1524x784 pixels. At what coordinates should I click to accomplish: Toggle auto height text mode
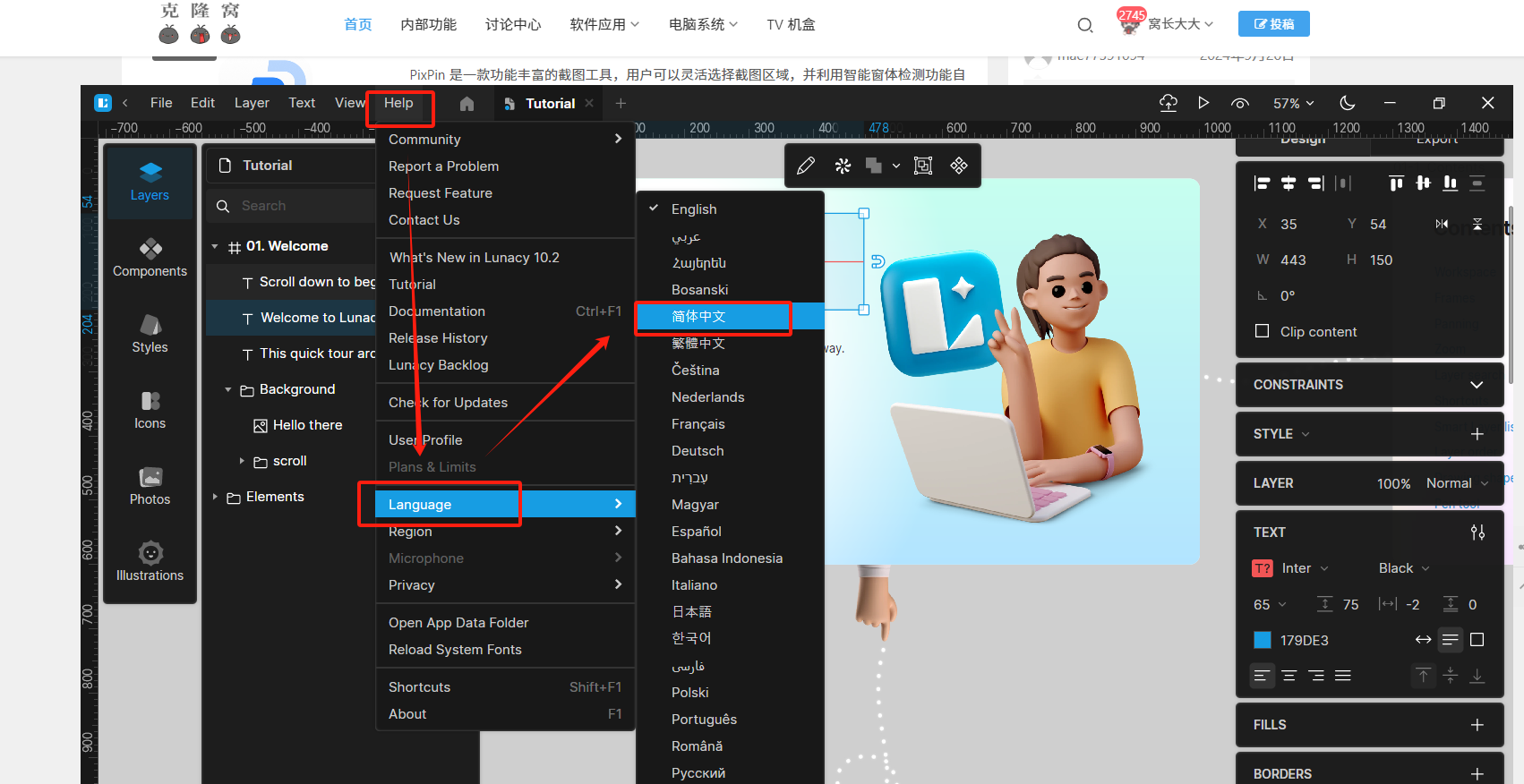tap(1451, 640)
